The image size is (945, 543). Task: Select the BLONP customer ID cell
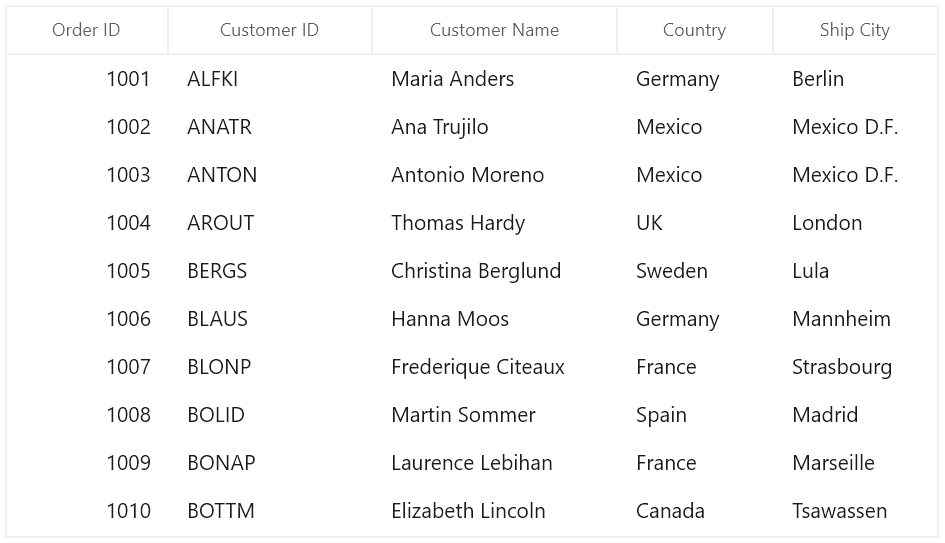coord(270,367)
